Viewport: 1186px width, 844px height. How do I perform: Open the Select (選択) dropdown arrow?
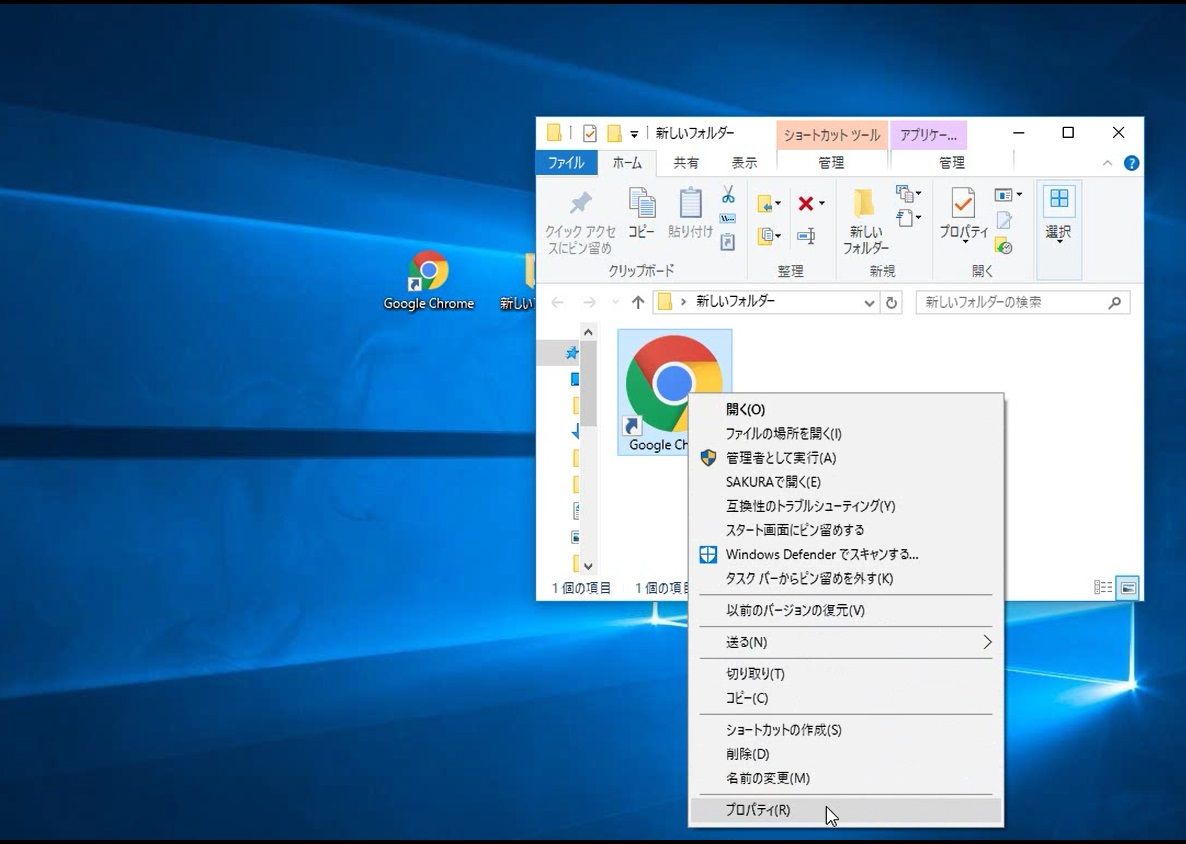[x=1059, y=242]
